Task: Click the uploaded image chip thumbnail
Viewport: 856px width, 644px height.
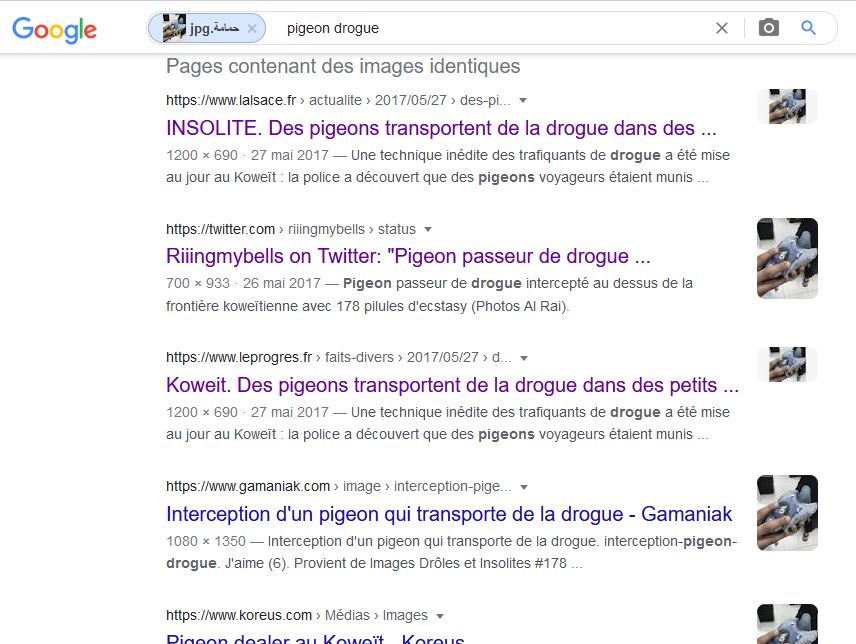Action: [x=174, y=29]
